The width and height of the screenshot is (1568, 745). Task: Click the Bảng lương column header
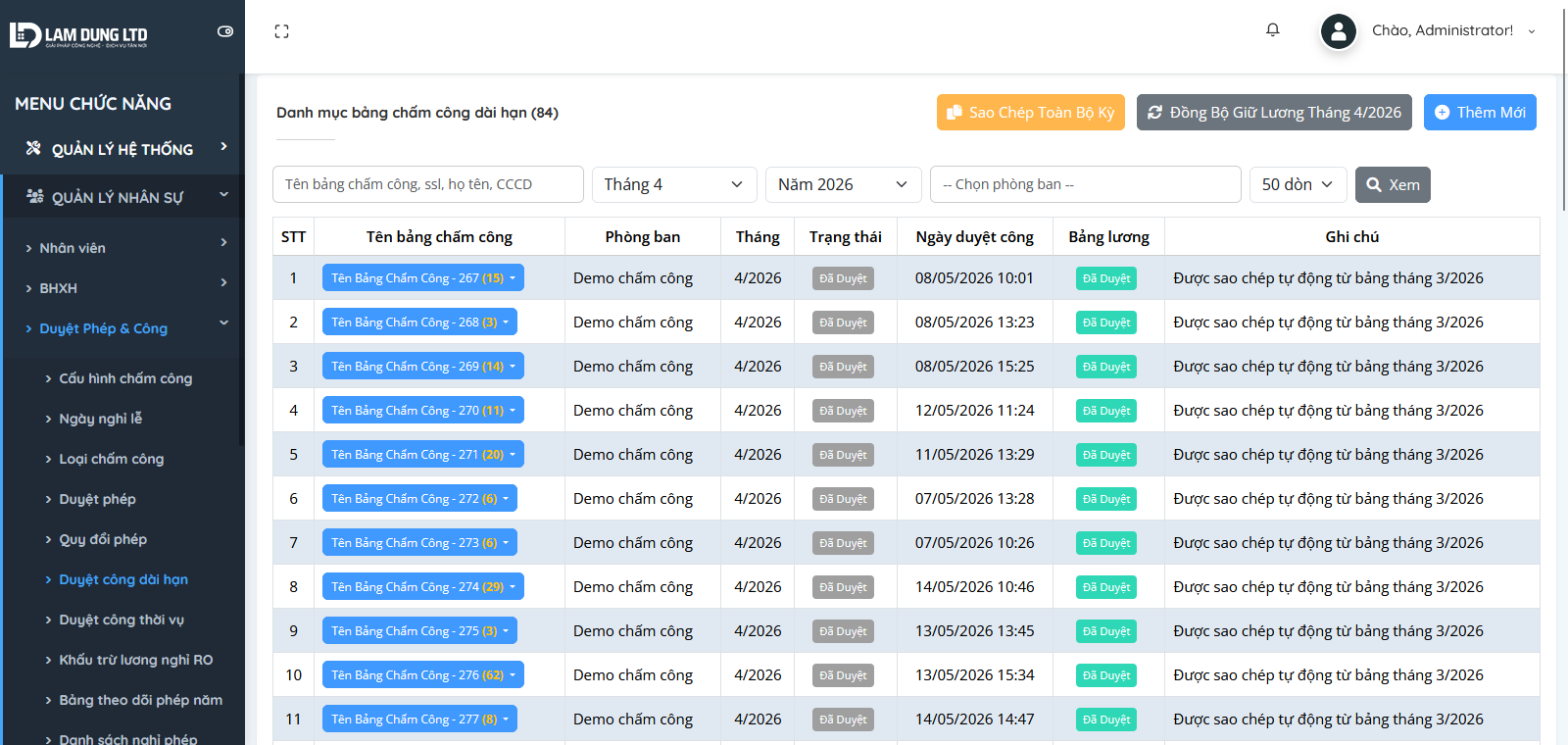[1108, 236]
